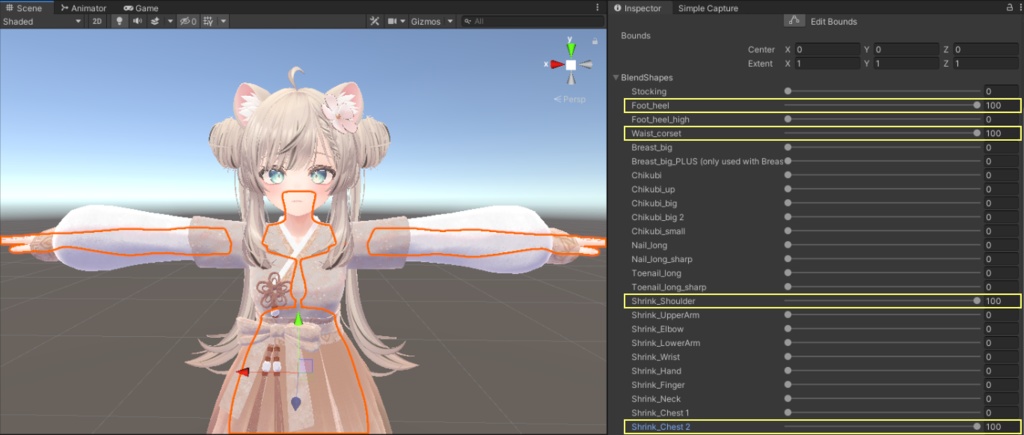Open the component tools wrench icon
Image resolution: width=1024 pixels, height=435 pixels.
click(374, 21)
